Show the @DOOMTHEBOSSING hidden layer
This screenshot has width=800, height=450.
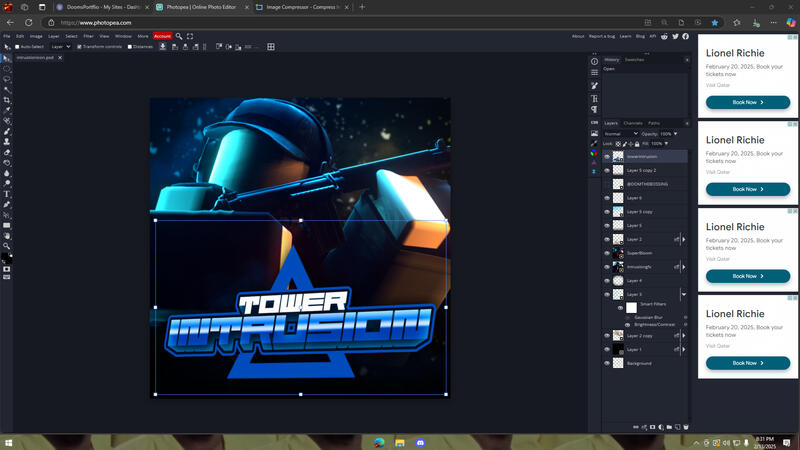point(607,184)
